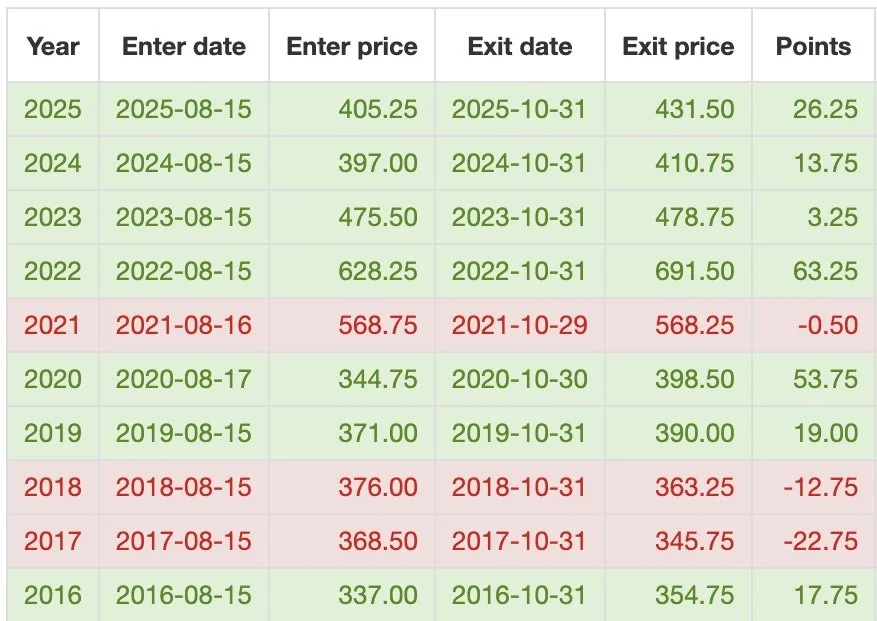Select the Exit price column header
877x621 pixels.
tap(678, 46)
